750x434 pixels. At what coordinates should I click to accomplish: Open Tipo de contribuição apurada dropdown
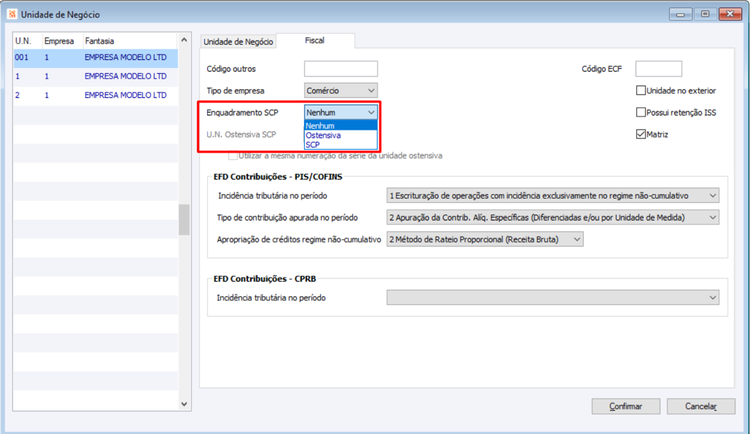click(552, 218)
